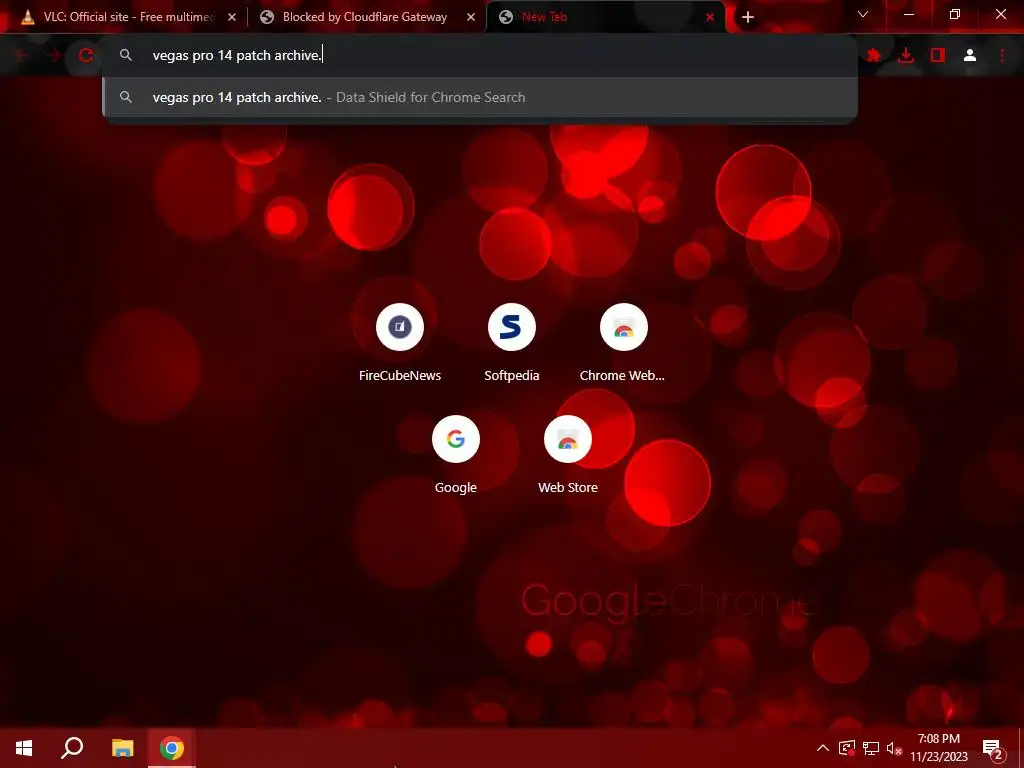1024x768 pixels.
Task: Open the Extensions puzzle icon
Action: (x=874, y=56)
